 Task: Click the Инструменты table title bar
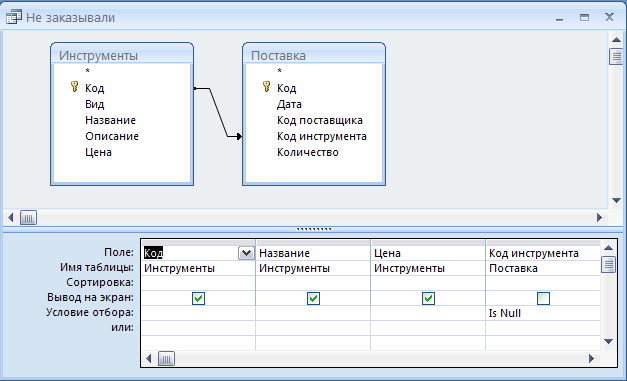pyautogui.click(x=122, y=55)
